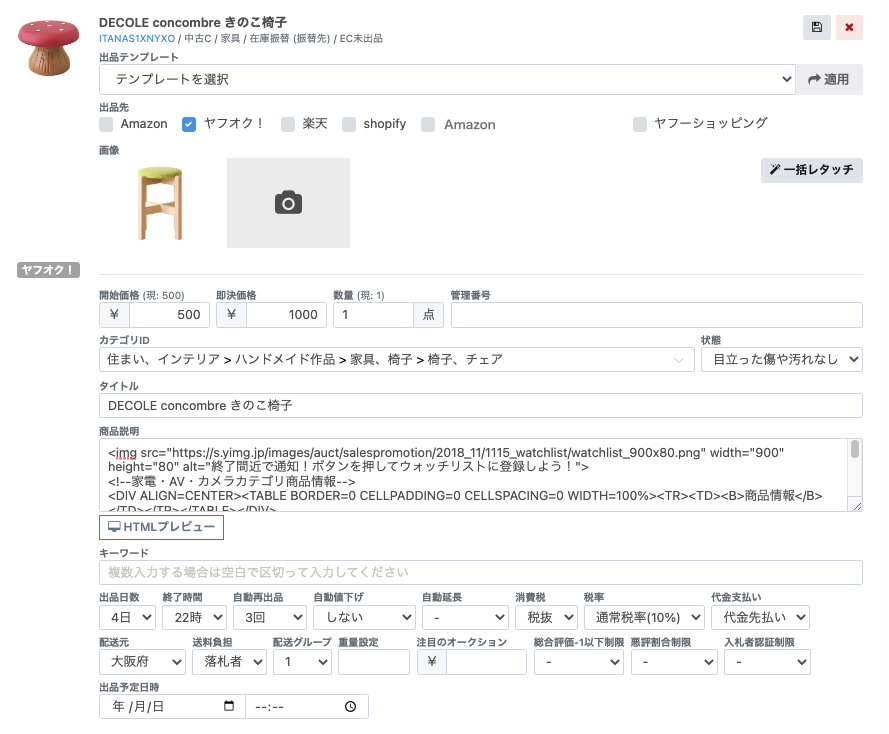Open the ITANAS1XNYXO item link
This screenshot has width=889, height=734.
[x=137, y=39]
